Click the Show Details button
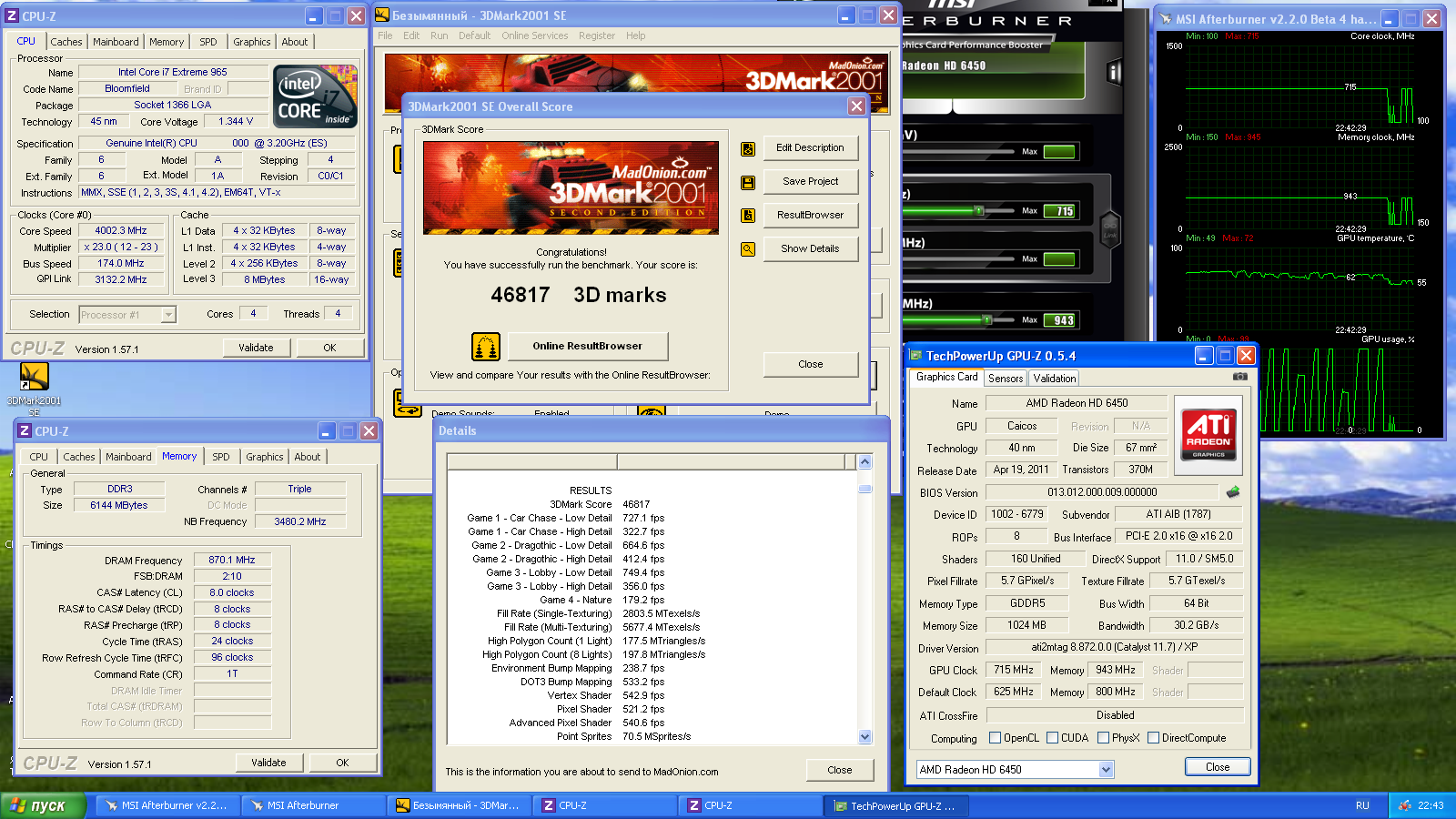This screenshot has width=1456, height=819. [x=810, y=248]
